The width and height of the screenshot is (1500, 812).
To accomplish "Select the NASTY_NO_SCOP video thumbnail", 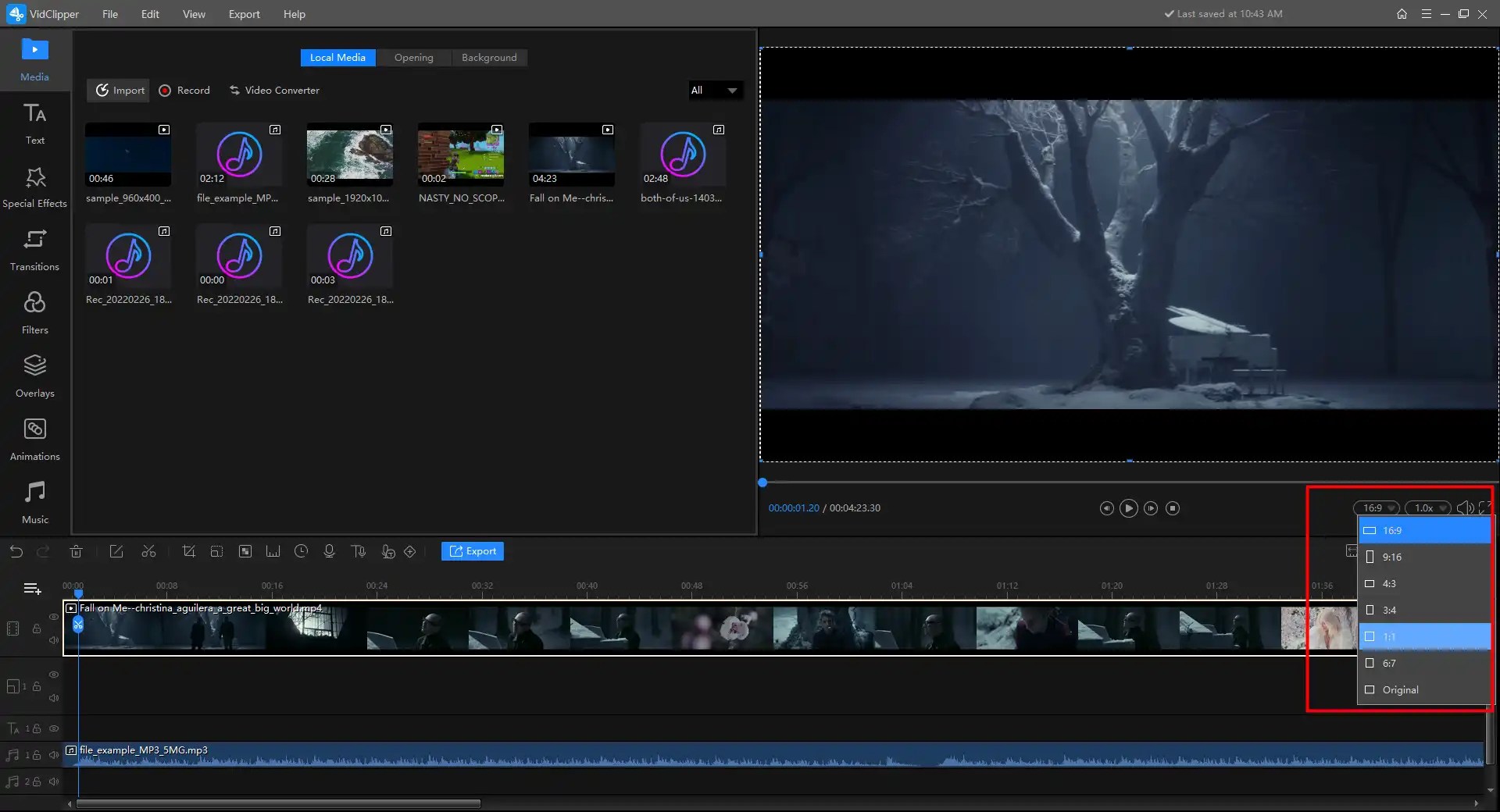I will click(x=461, y=155).
